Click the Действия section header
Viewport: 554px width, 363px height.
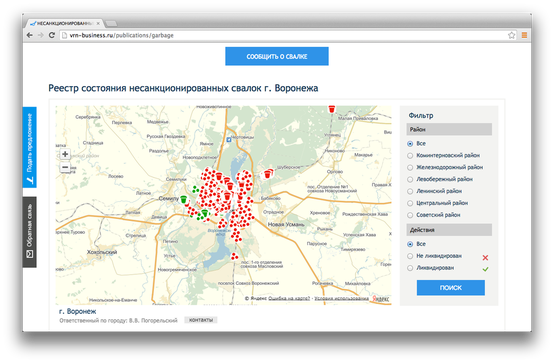(449, 230)
